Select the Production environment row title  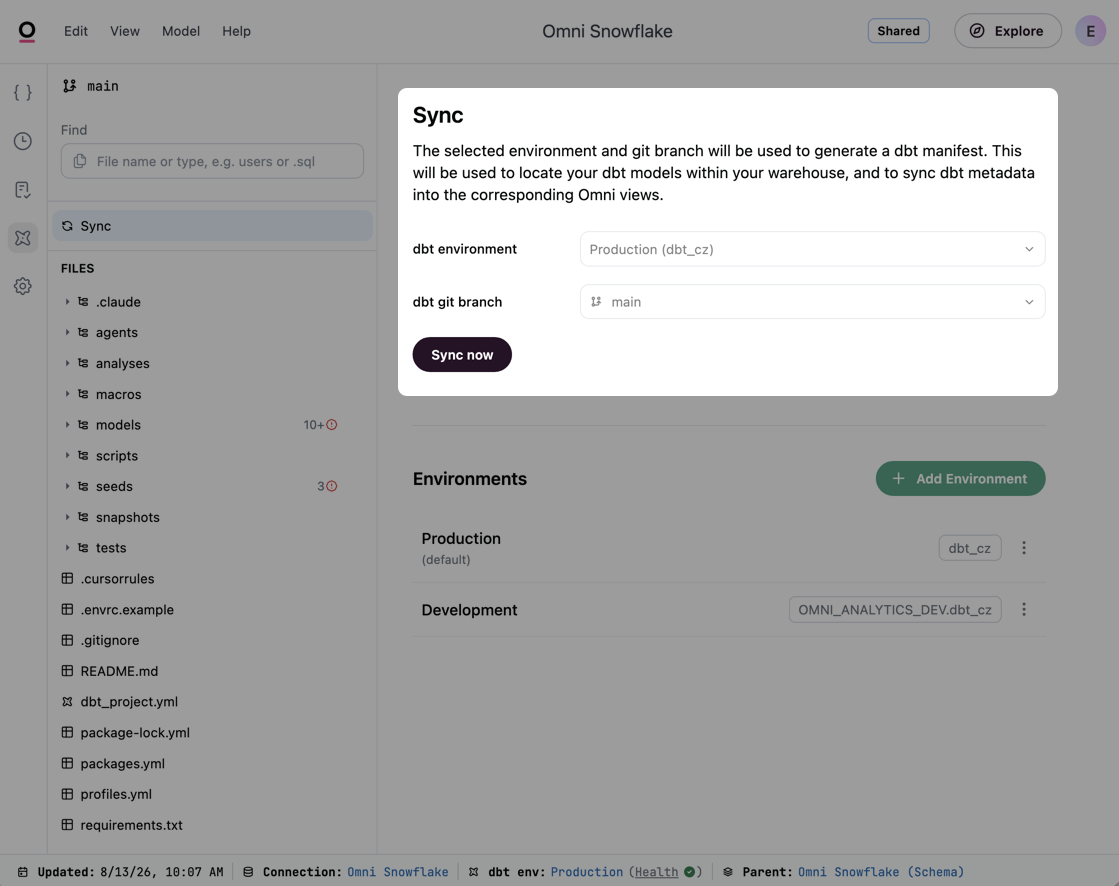pos(461,539)
